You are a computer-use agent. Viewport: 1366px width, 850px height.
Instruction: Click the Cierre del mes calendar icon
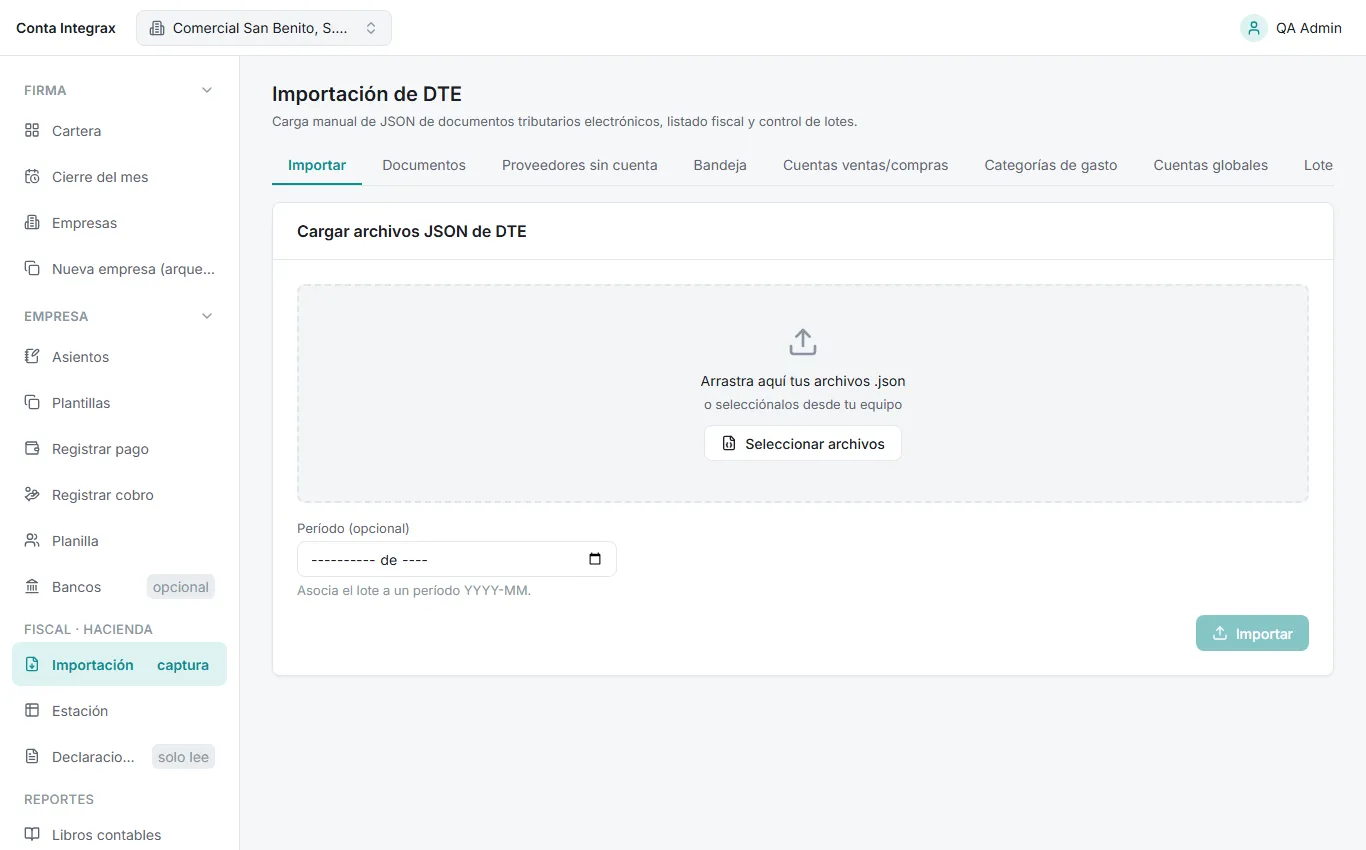pyautogui.click(x=32, y=177)
